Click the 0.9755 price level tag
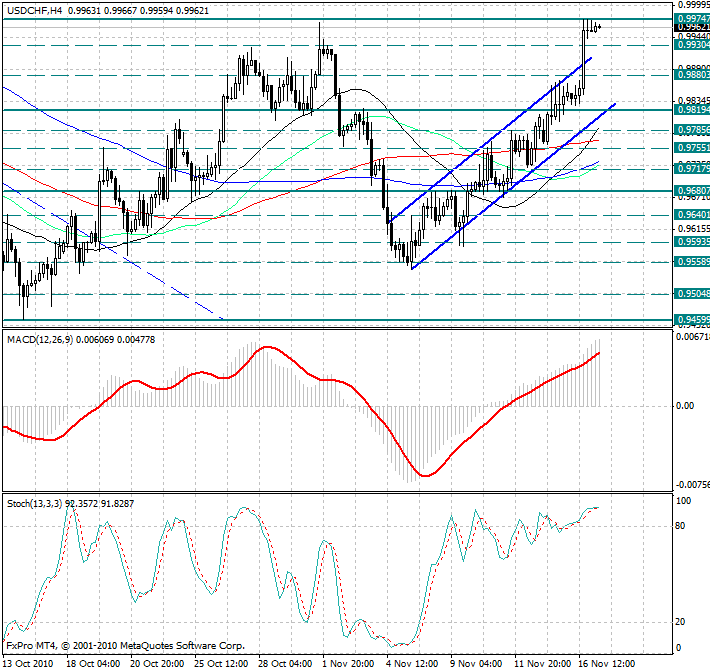710x671 pixels. tap(692, 147)
